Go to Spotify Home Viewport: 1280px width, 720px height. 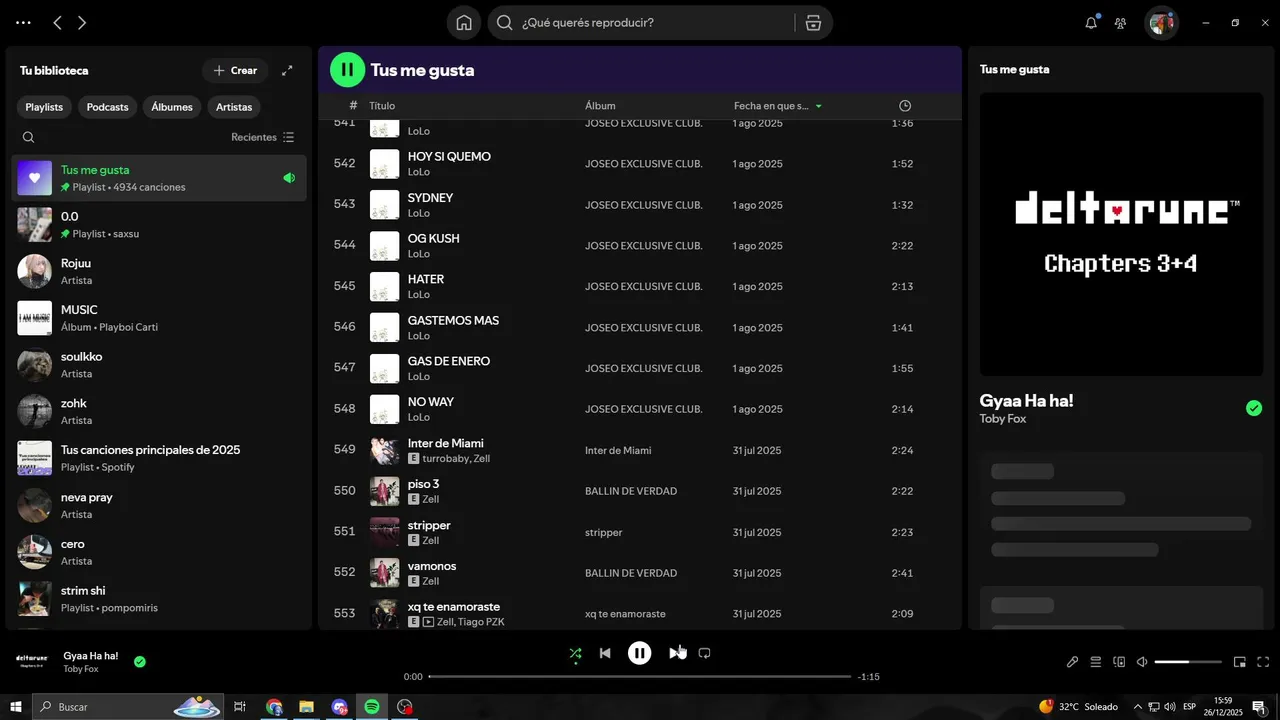pyautogui.click(x=464, y=22)
